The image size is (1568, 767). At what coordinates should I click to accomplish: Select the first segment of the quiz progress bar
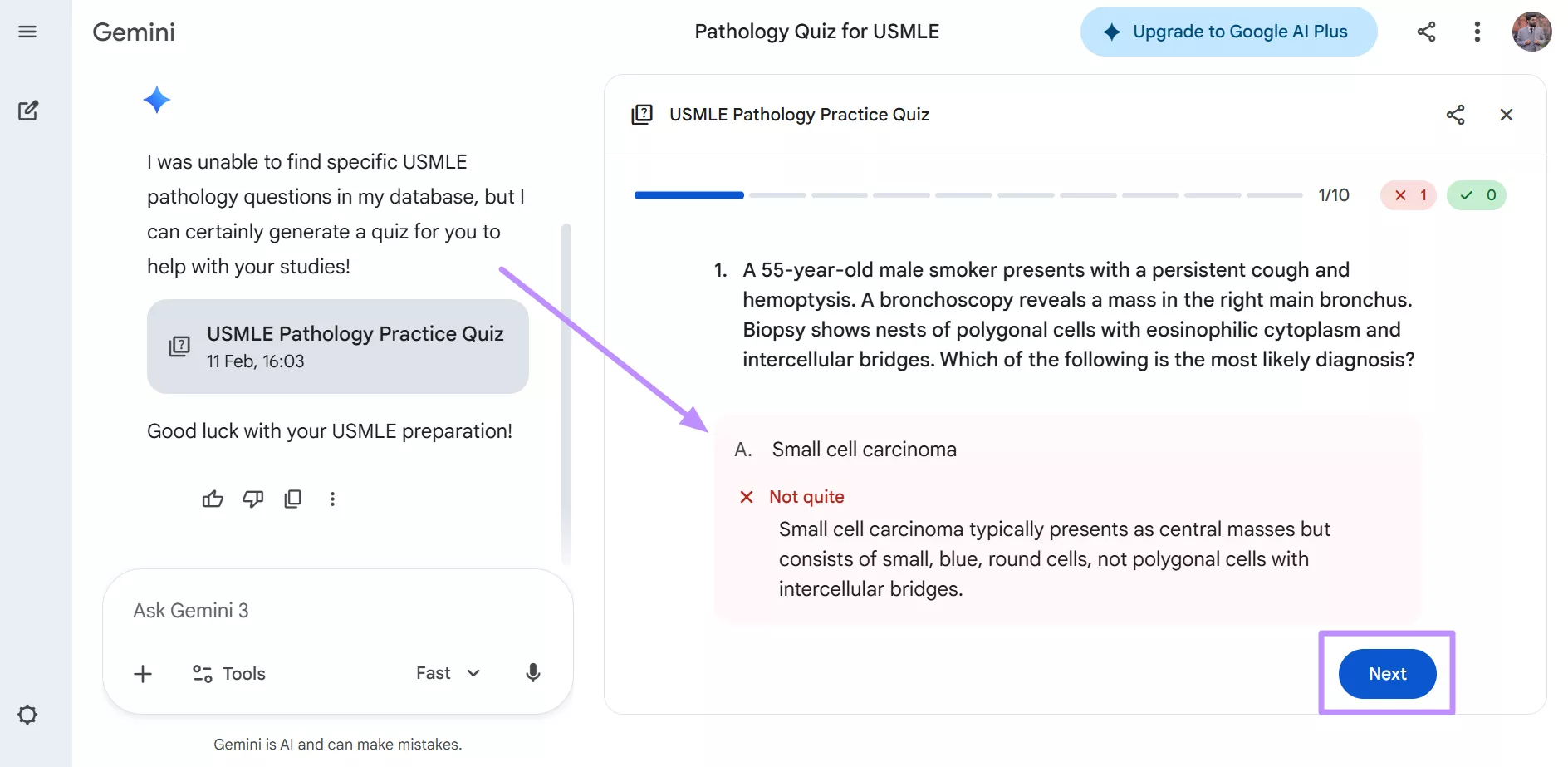[688, 195]
